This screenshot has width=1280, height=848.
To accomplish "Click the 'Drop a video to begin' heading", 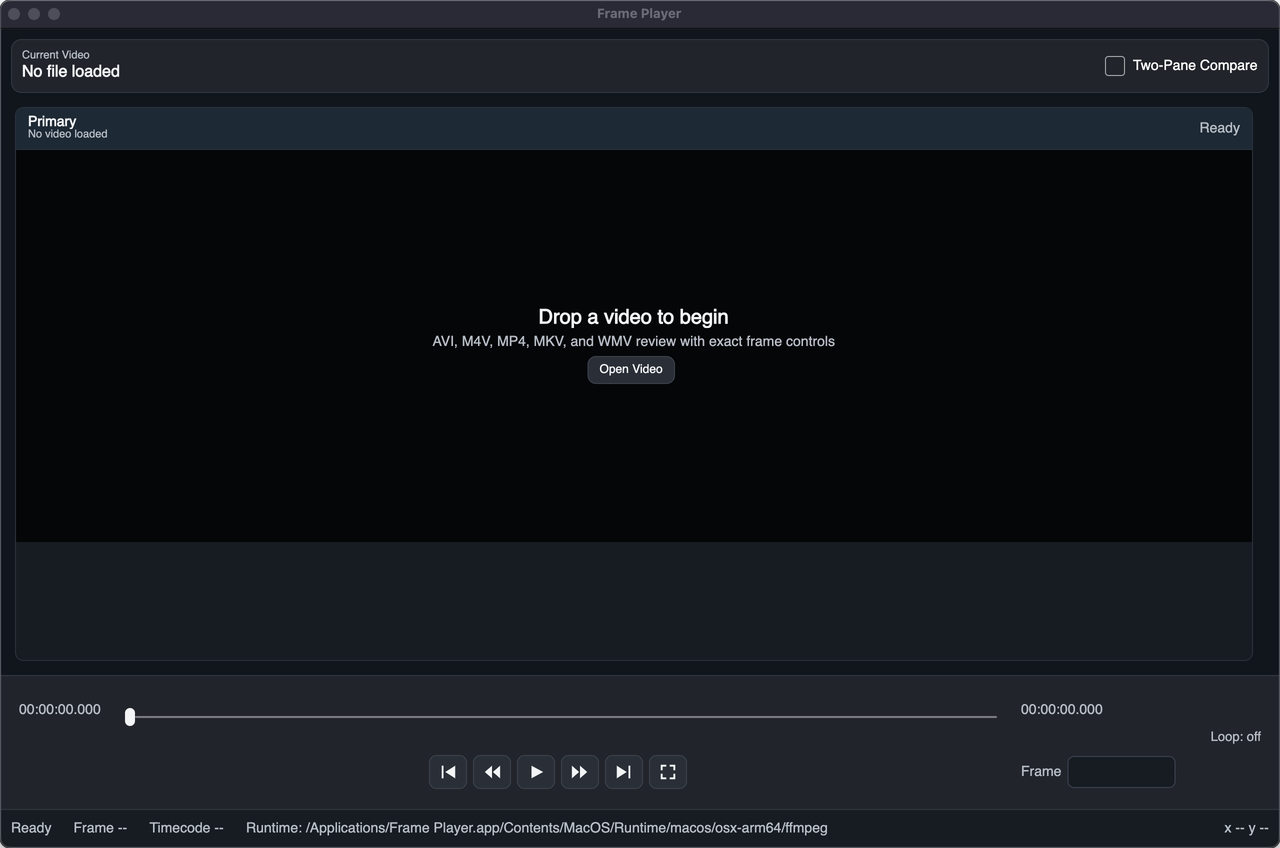I will pos(633,317).
